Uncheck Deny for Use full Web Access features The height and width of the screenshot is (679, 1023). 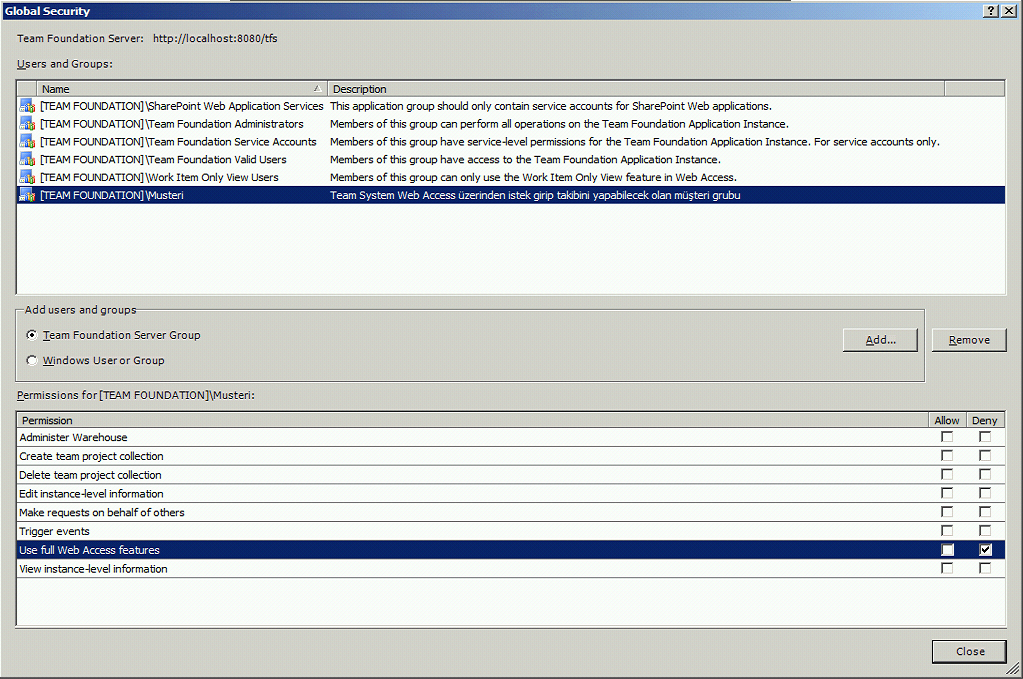985,550
